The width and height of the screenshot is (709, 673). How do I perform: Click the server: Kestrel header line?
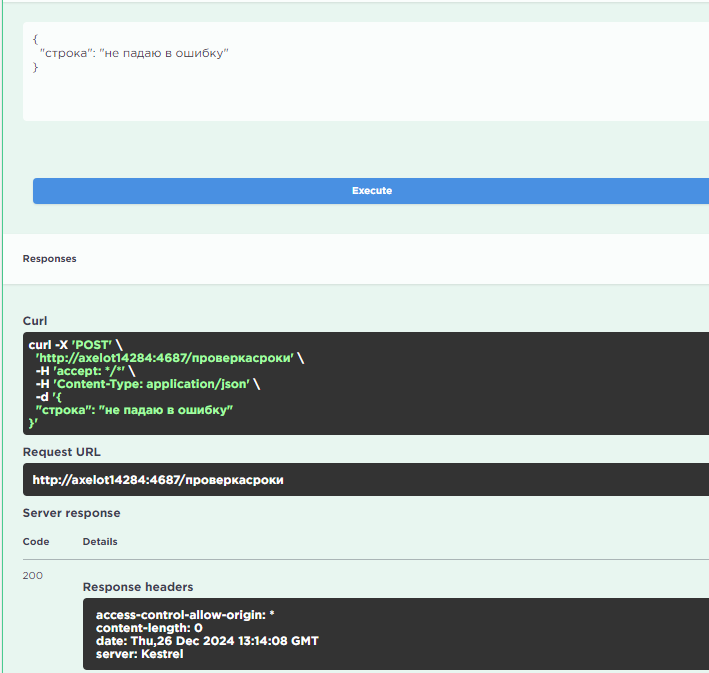coord(139,654)
